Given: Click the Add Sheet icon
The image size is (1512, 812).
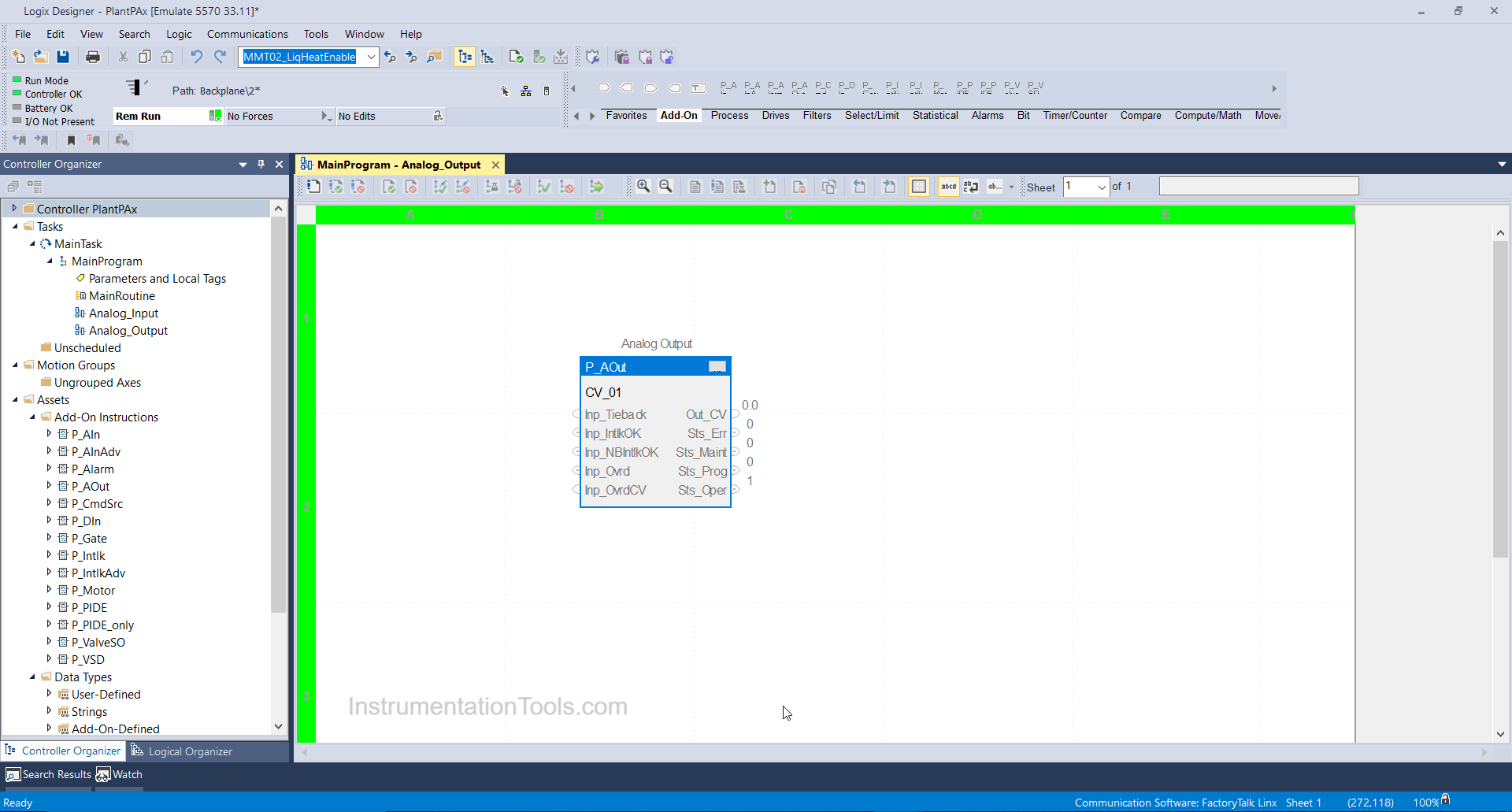Looking at the screenshot, I should 770,187.
